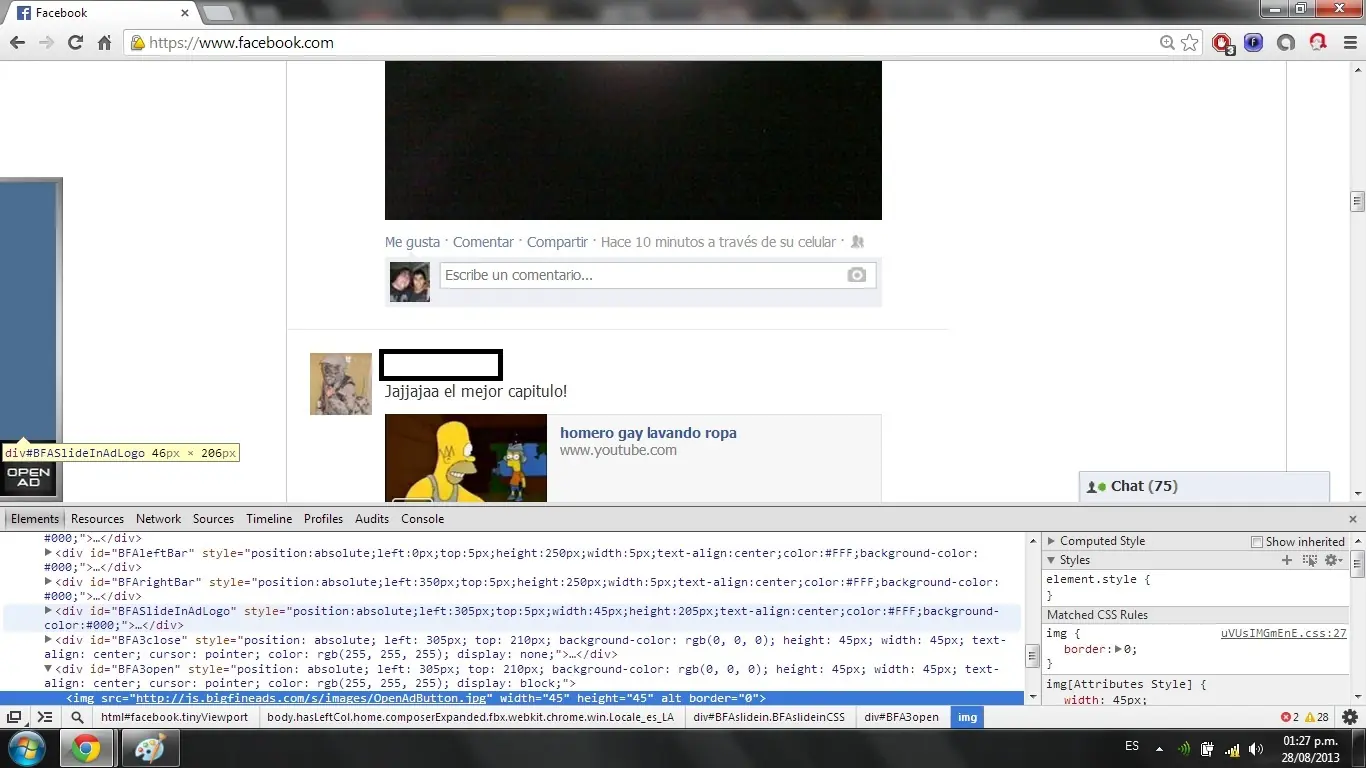Open the uVUsIMGmEnE.css:27 source link
This screenshot has width=1366, height=768.
point(1284,633)
